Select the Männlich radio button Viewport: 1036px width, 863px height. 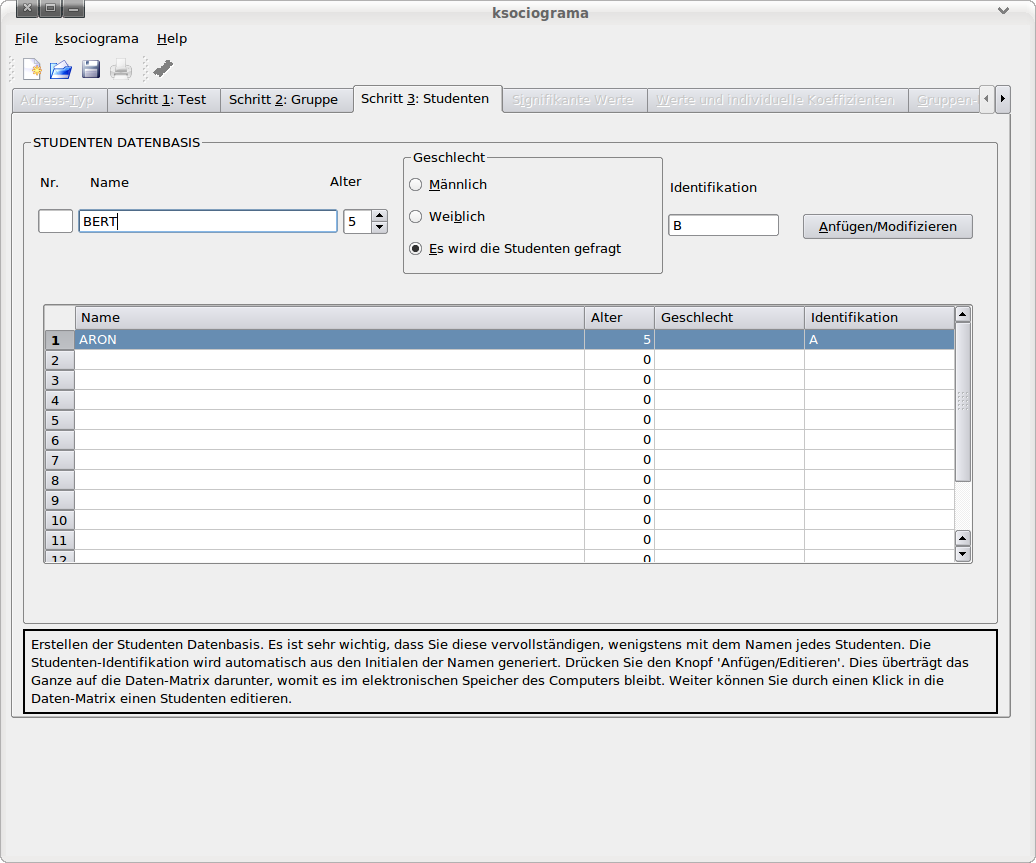click(416, 185)
